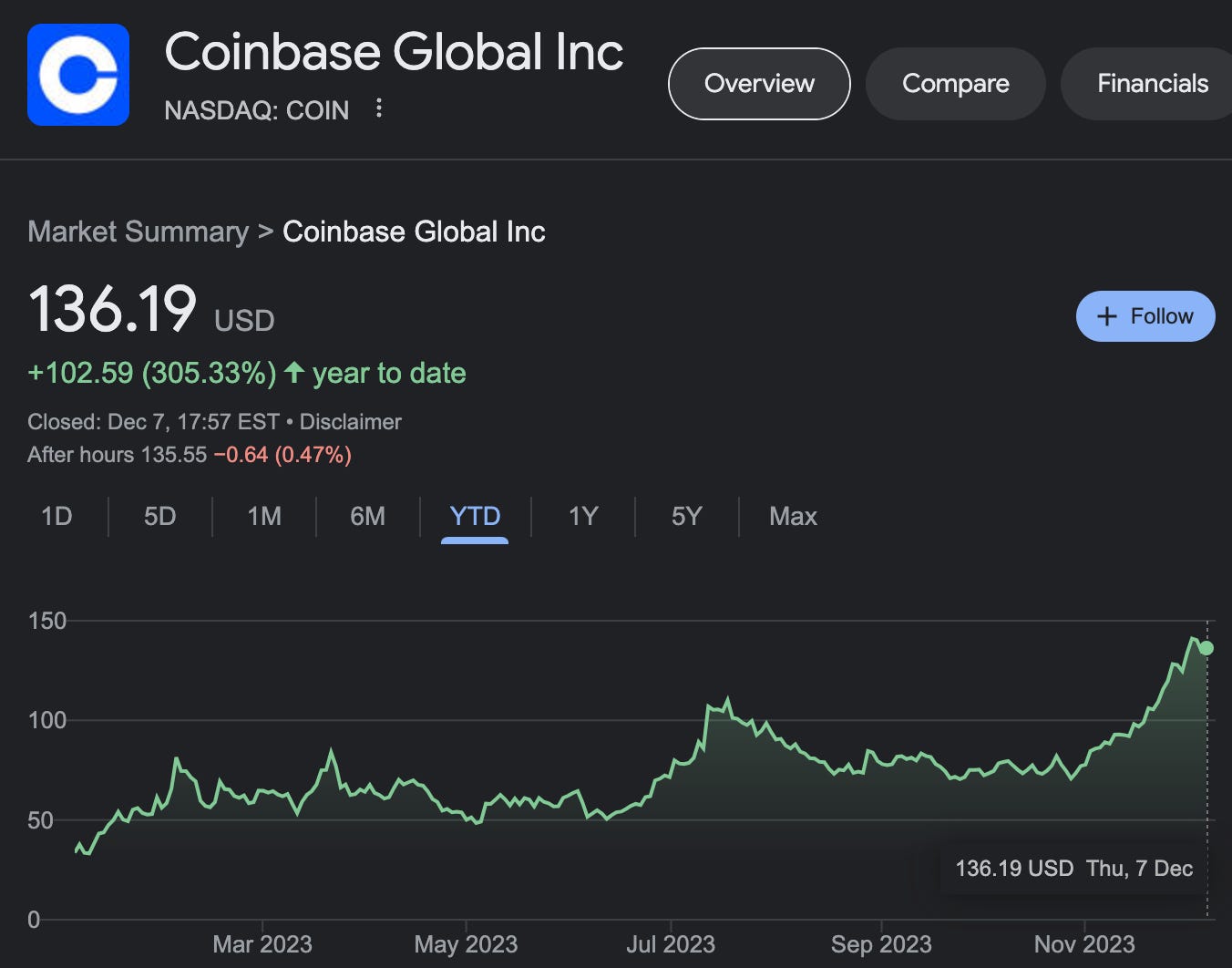This screenshot has width=1232, height=968.
Task: Click the Coinbase app logo icon
Action: (x=77, y=74)
